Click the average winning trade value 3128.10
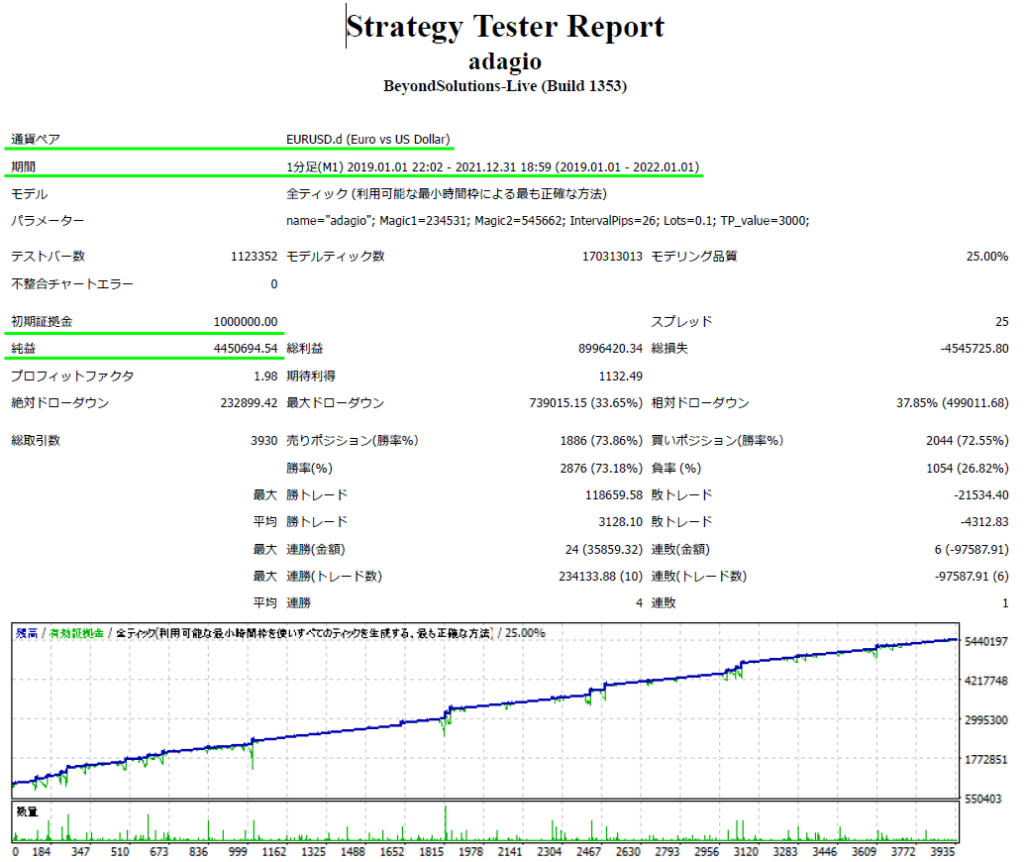Viewport: 1024px width, 862px height. [x=621, y=522]
